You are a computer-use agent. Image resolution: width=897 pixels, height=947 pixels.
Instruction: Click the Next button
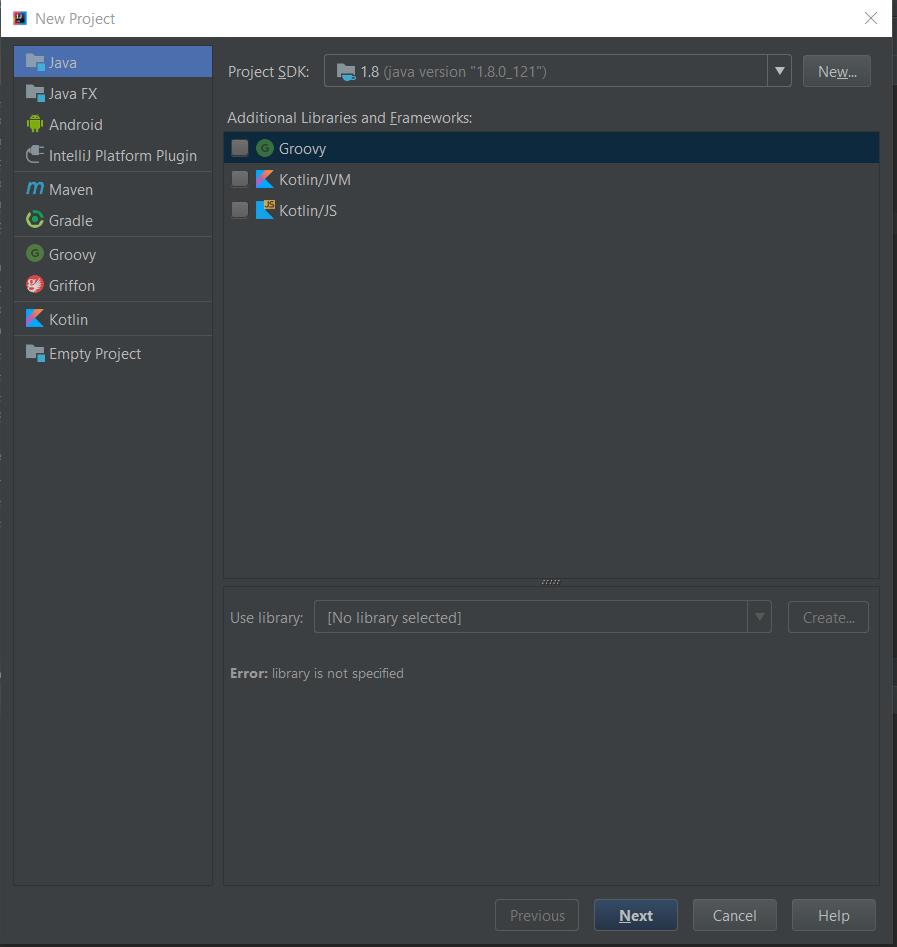pyautogui.click(x=635, y=915)
